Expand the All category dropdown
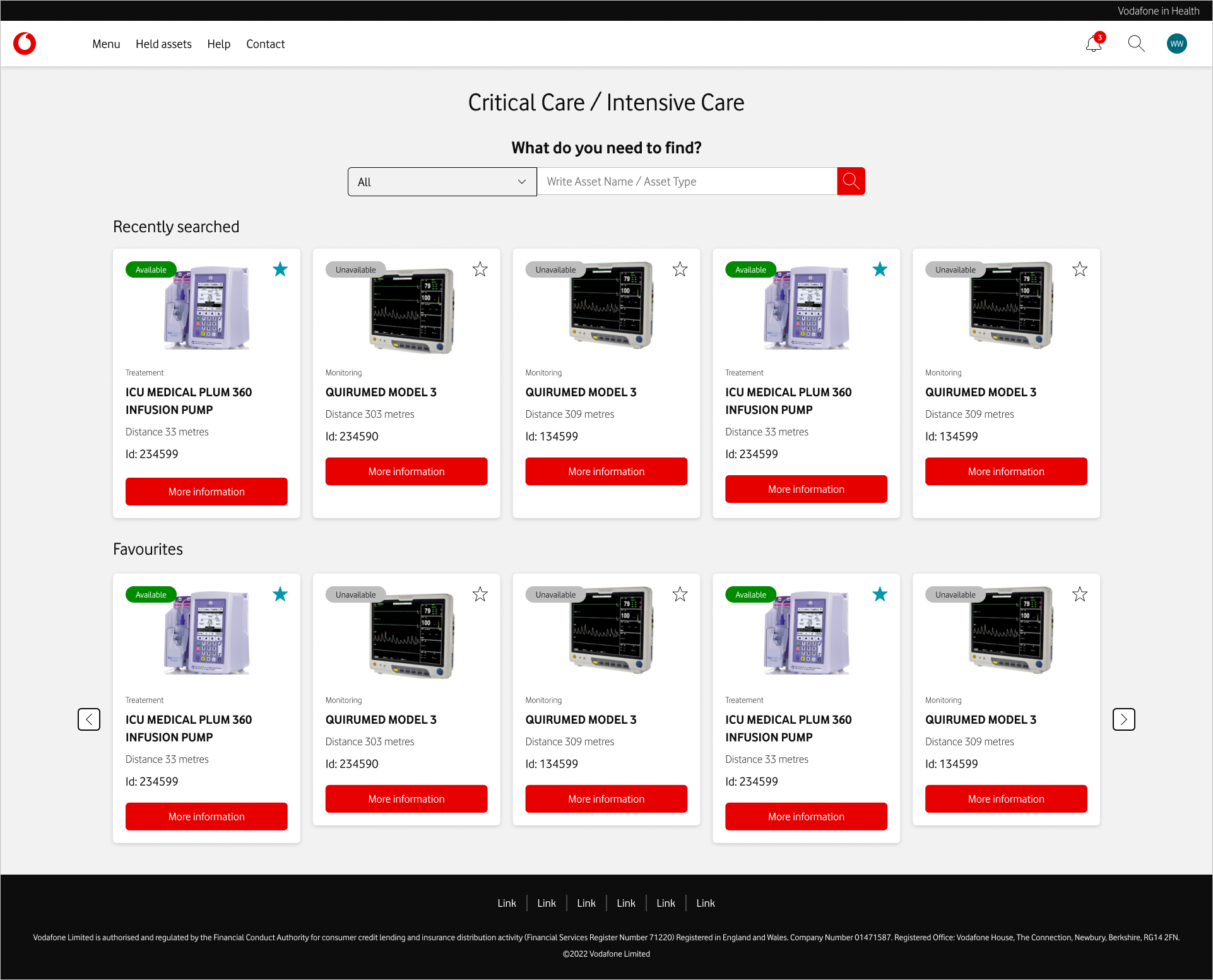The image size is (1213, 980). click(x=442, y=182)
